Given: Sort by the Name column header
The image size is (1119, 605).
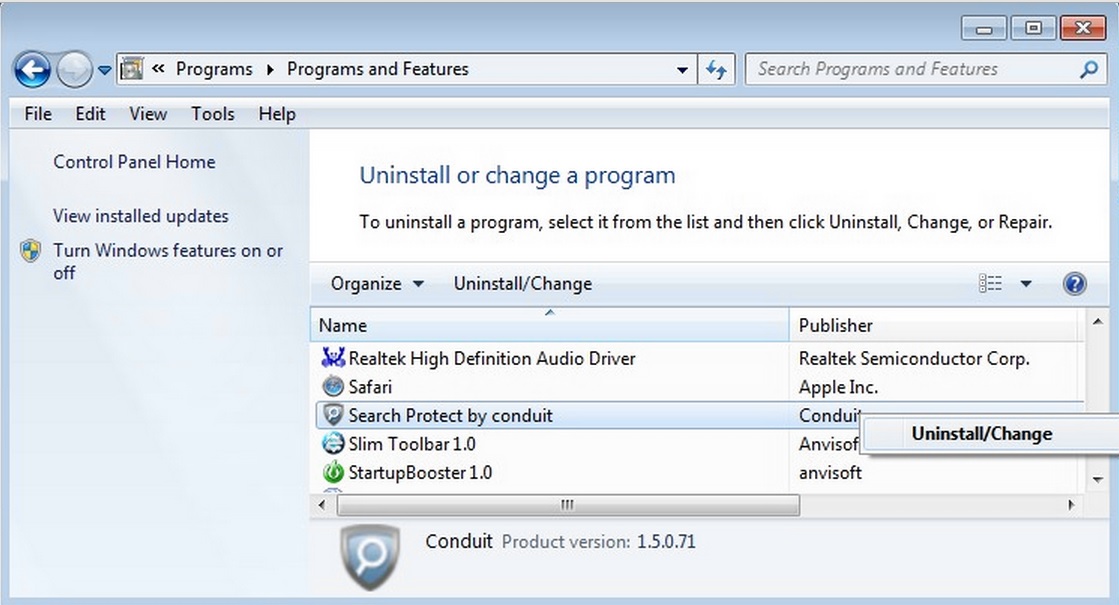Looking at the screenshot, I should 550,325.
